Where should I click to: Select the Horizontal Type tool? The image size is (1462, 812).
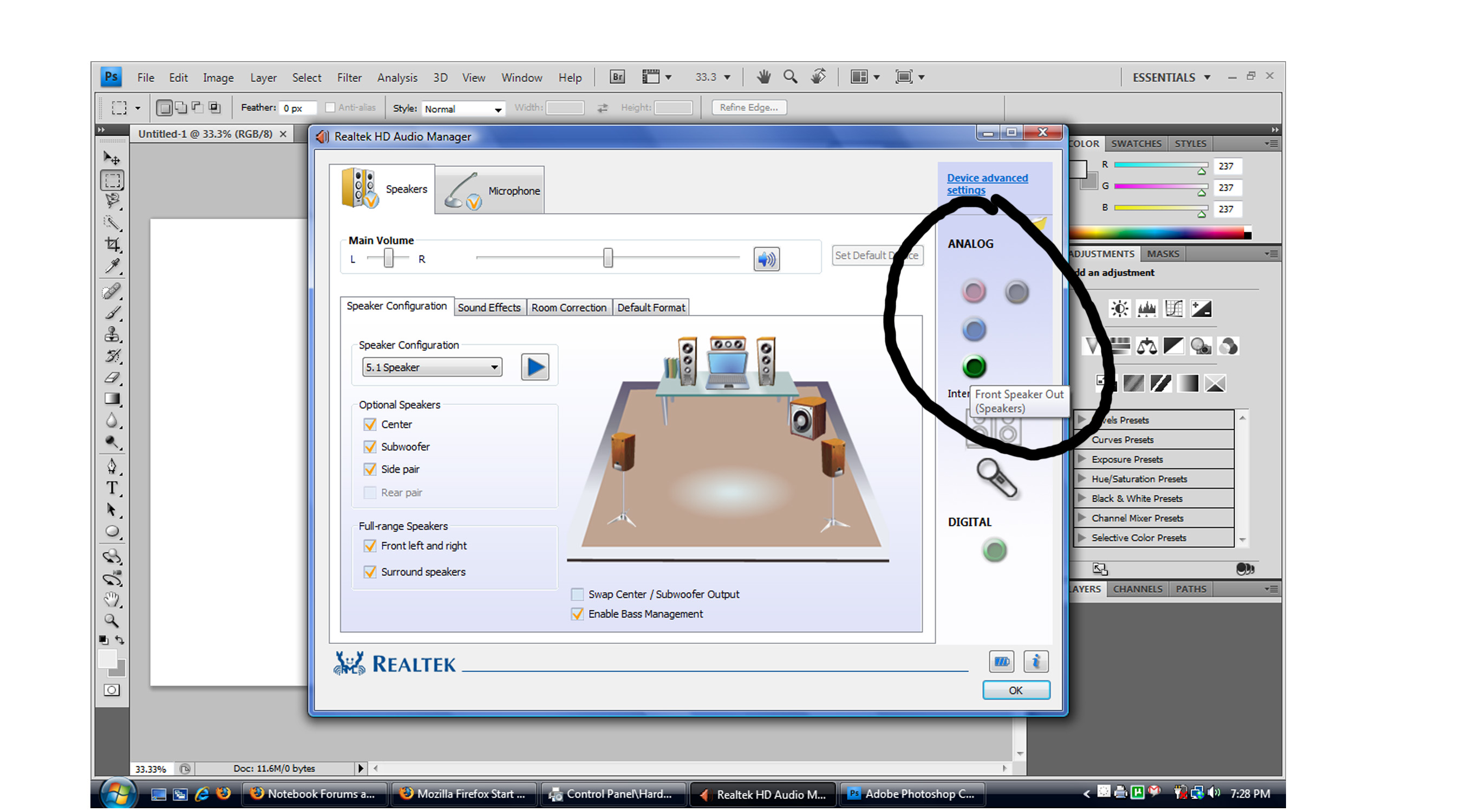[x=112, y=488]
